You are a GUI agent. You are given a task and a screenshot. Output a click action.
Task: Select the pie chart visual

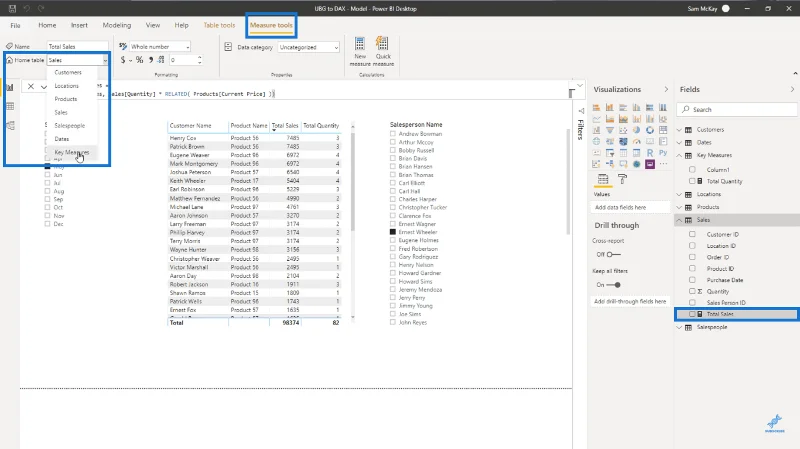[x=636, y=130]
